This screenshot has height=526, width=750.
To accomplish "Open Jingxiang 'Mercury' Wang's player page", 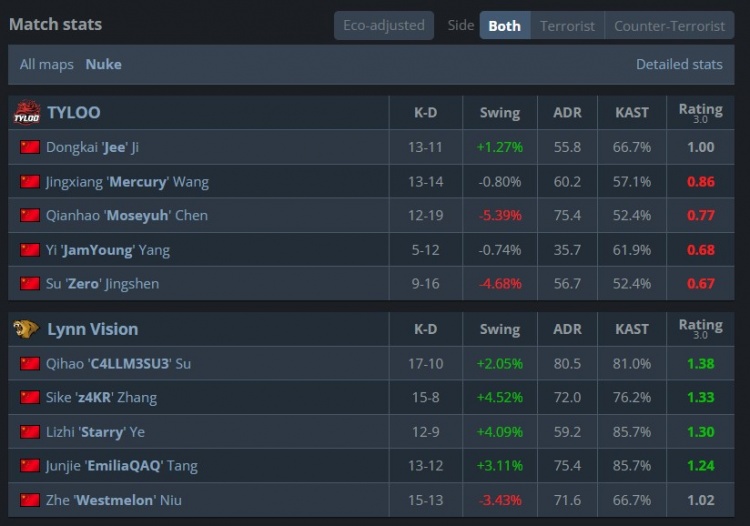I will tap(127, 182).
